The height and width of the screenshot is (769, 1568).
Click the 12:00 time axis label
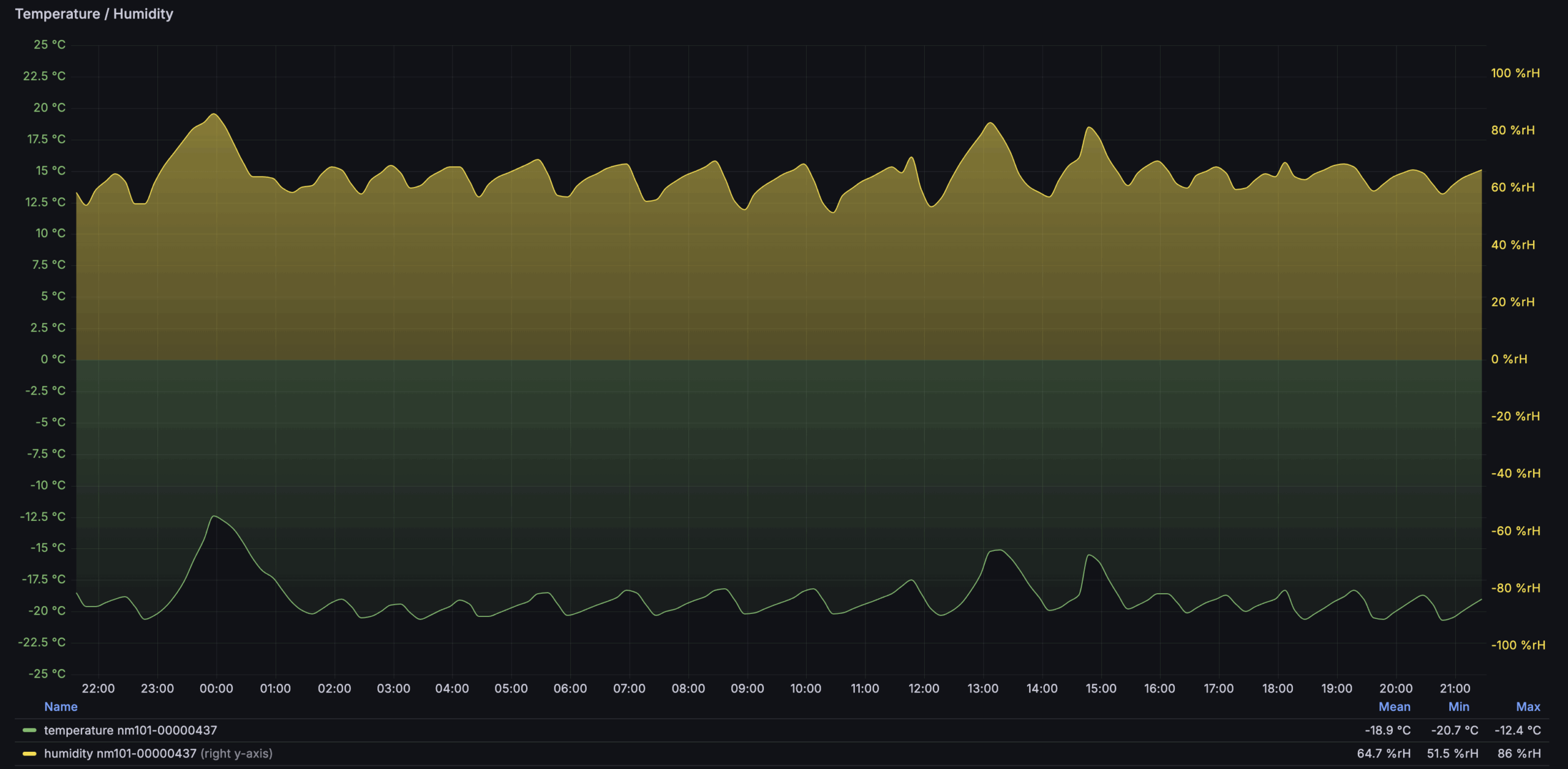tap(924, 689)
